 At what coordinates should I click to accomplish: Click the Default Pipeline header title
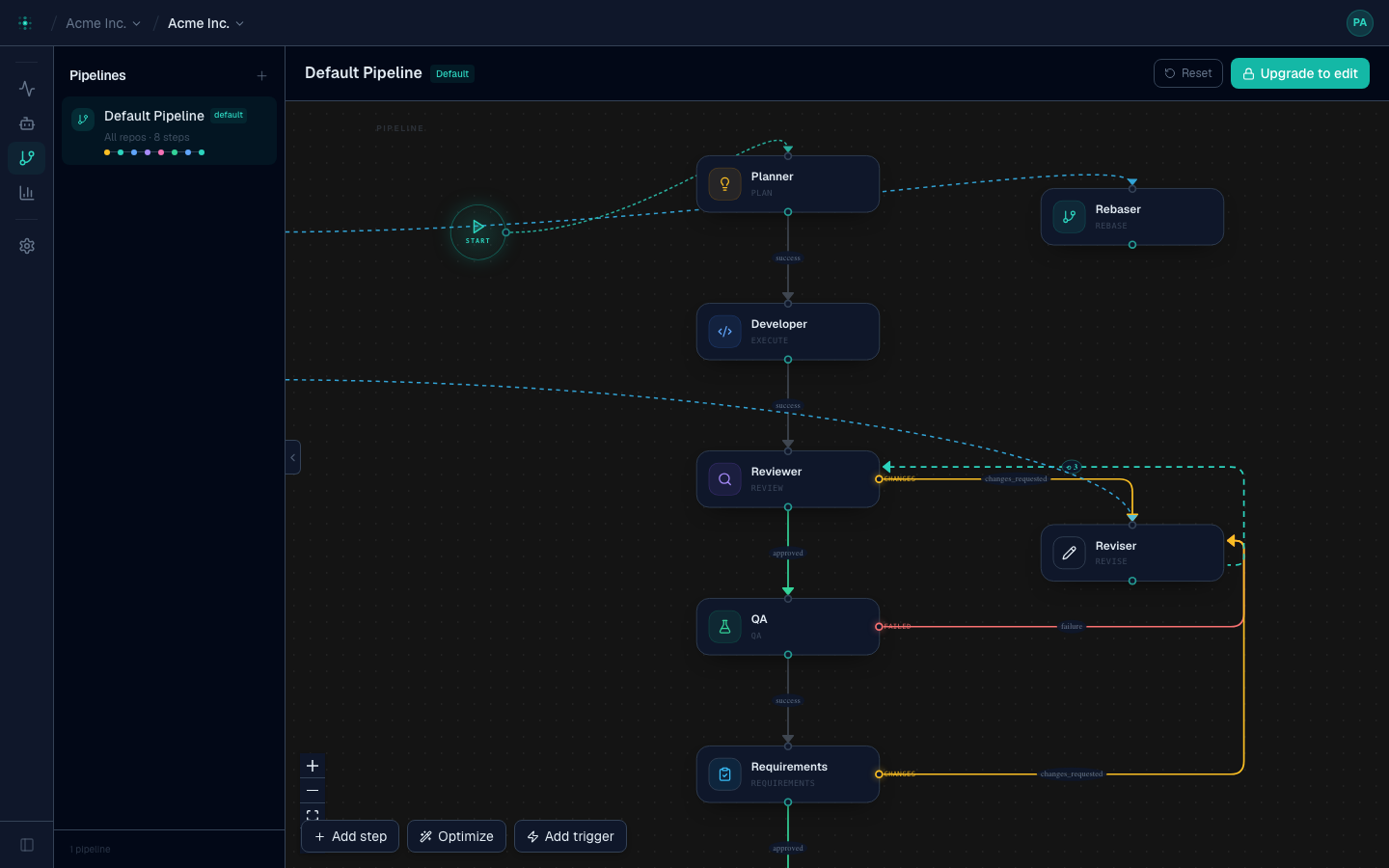[364, 73]
